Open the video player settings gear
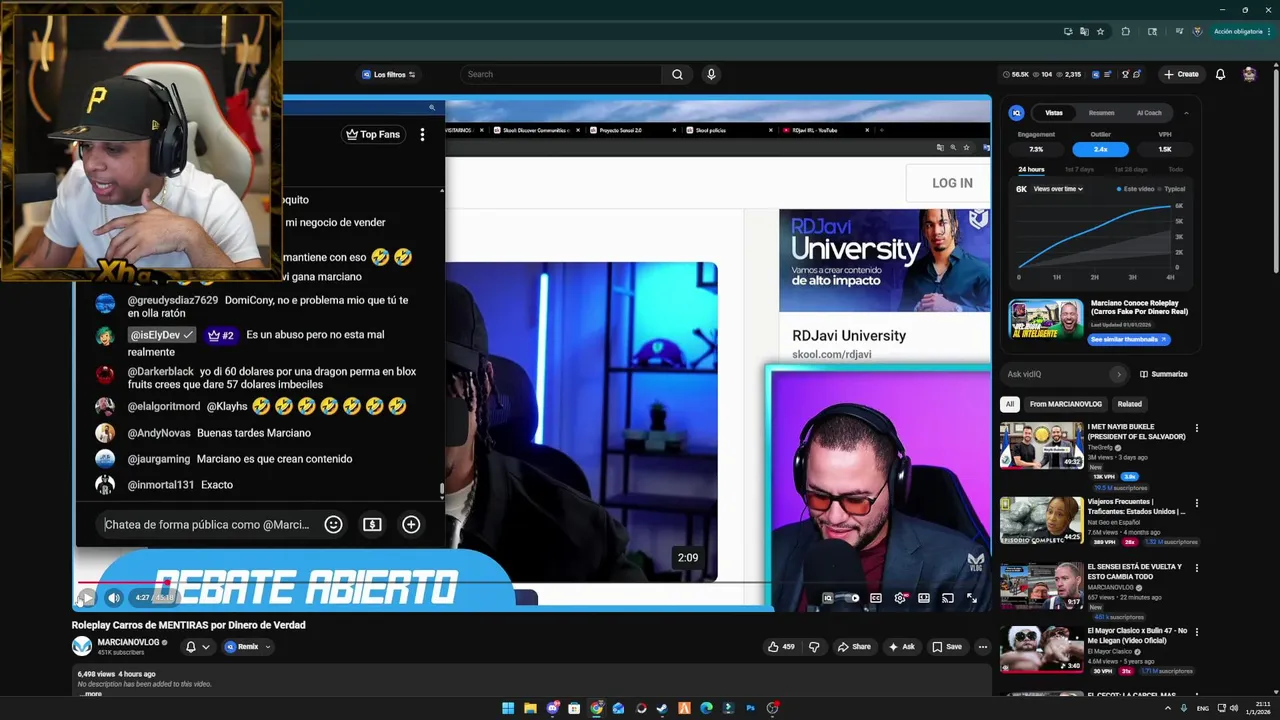The width and height of the screenshot is (1280, 720). click(x=900, y=598)
